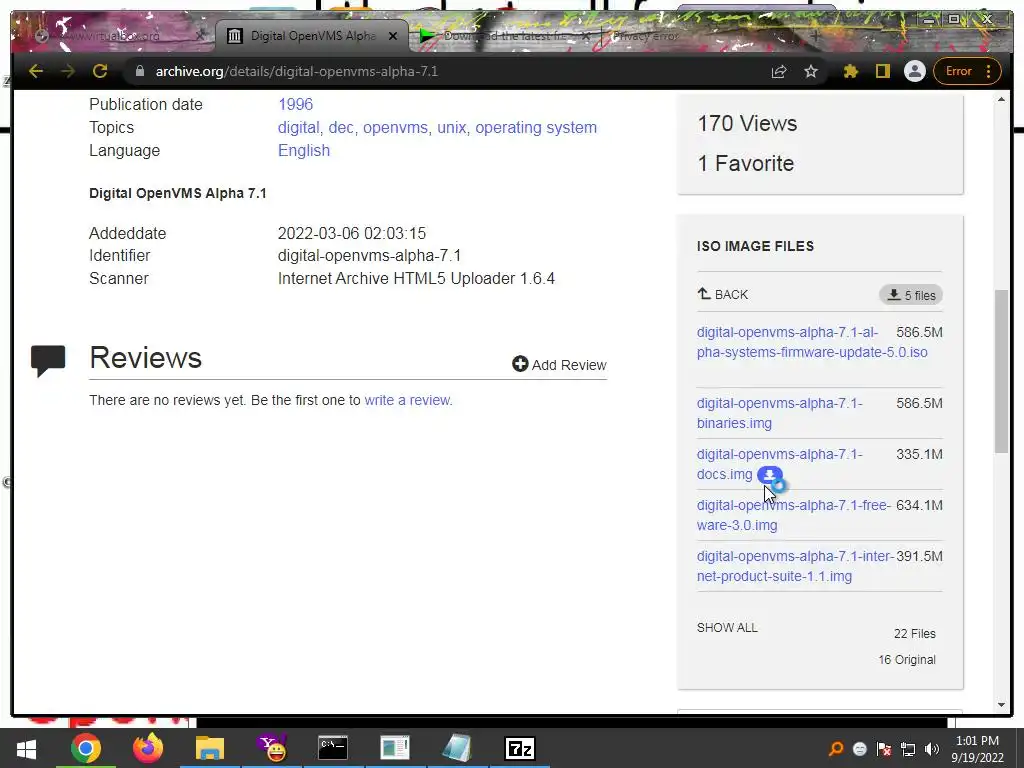The image size is (1024, 768).
Task: Open the unix topic link
Action: tap(452, 127)
